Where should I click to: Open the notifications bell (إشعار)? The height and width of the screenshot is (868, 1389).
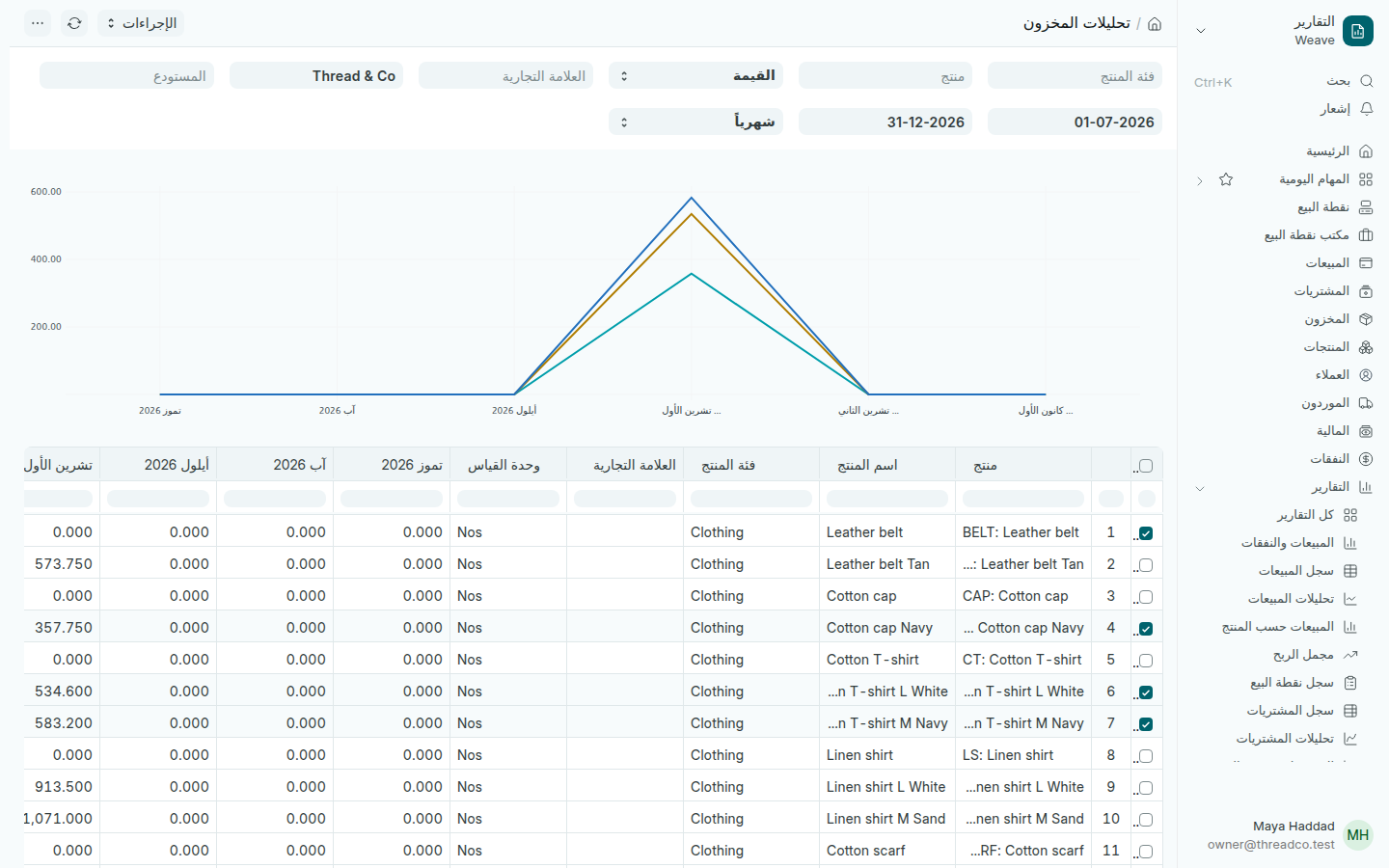tap(1366, 109)
